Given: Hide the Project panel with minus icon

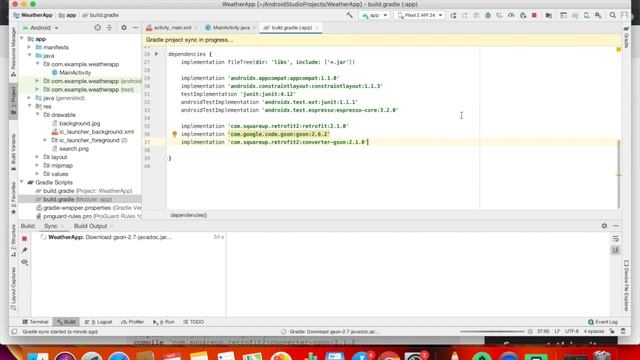Looking at the screenshot, I should 136,28.
